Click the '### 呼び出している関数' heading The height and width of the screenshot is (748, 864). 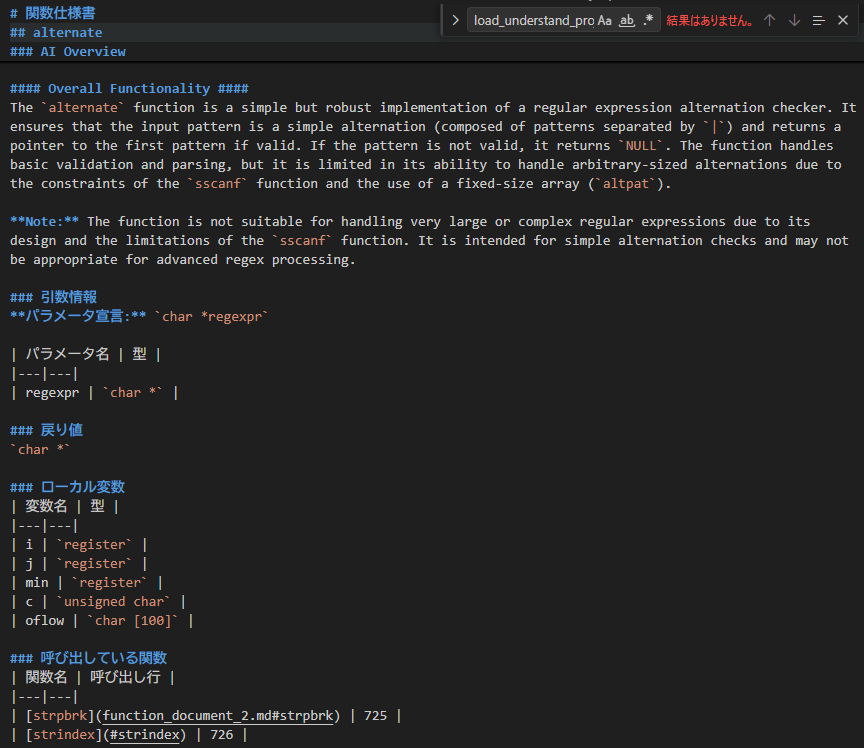click(x=88, y=658)
